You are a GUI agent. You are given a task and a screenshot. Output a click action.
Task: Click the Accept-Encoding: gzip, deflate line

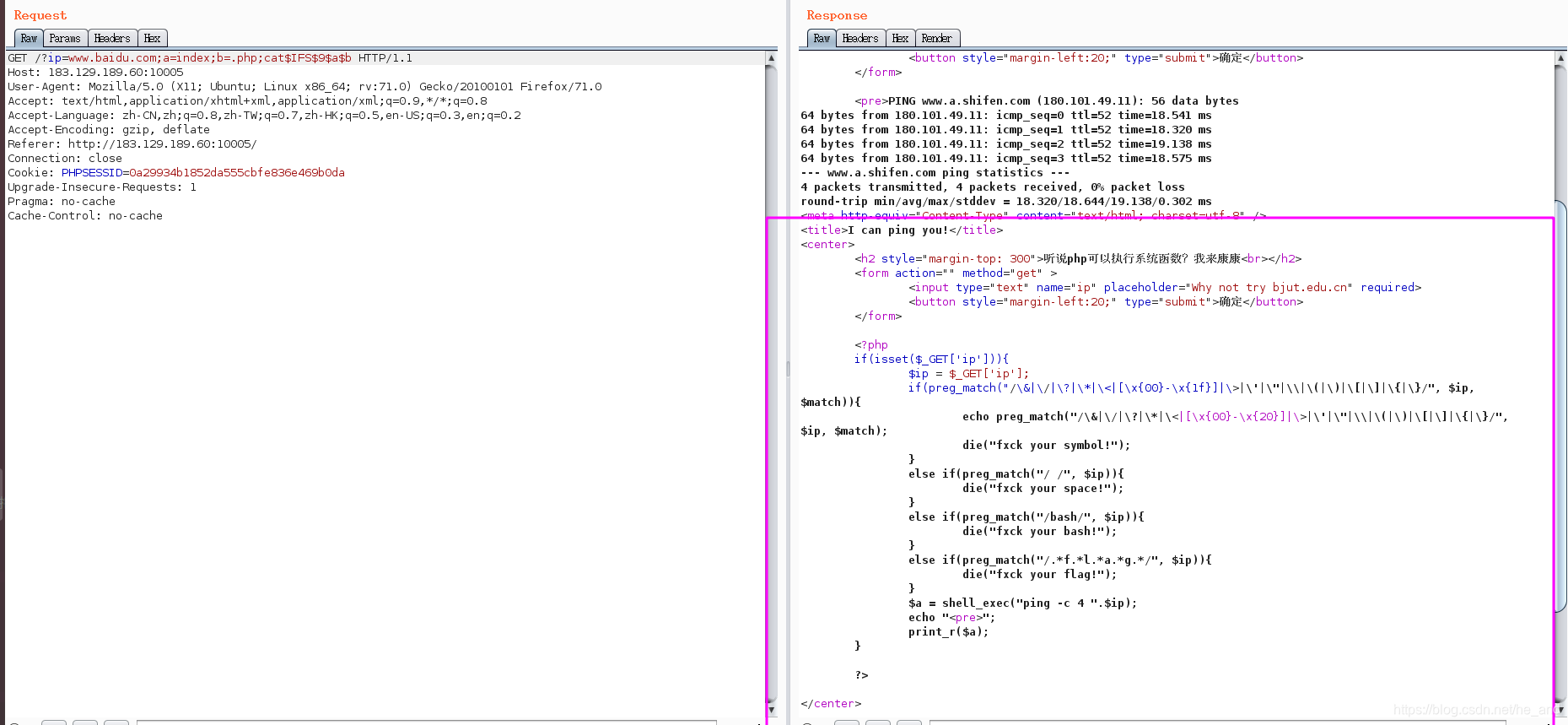(x=109, y=130)
